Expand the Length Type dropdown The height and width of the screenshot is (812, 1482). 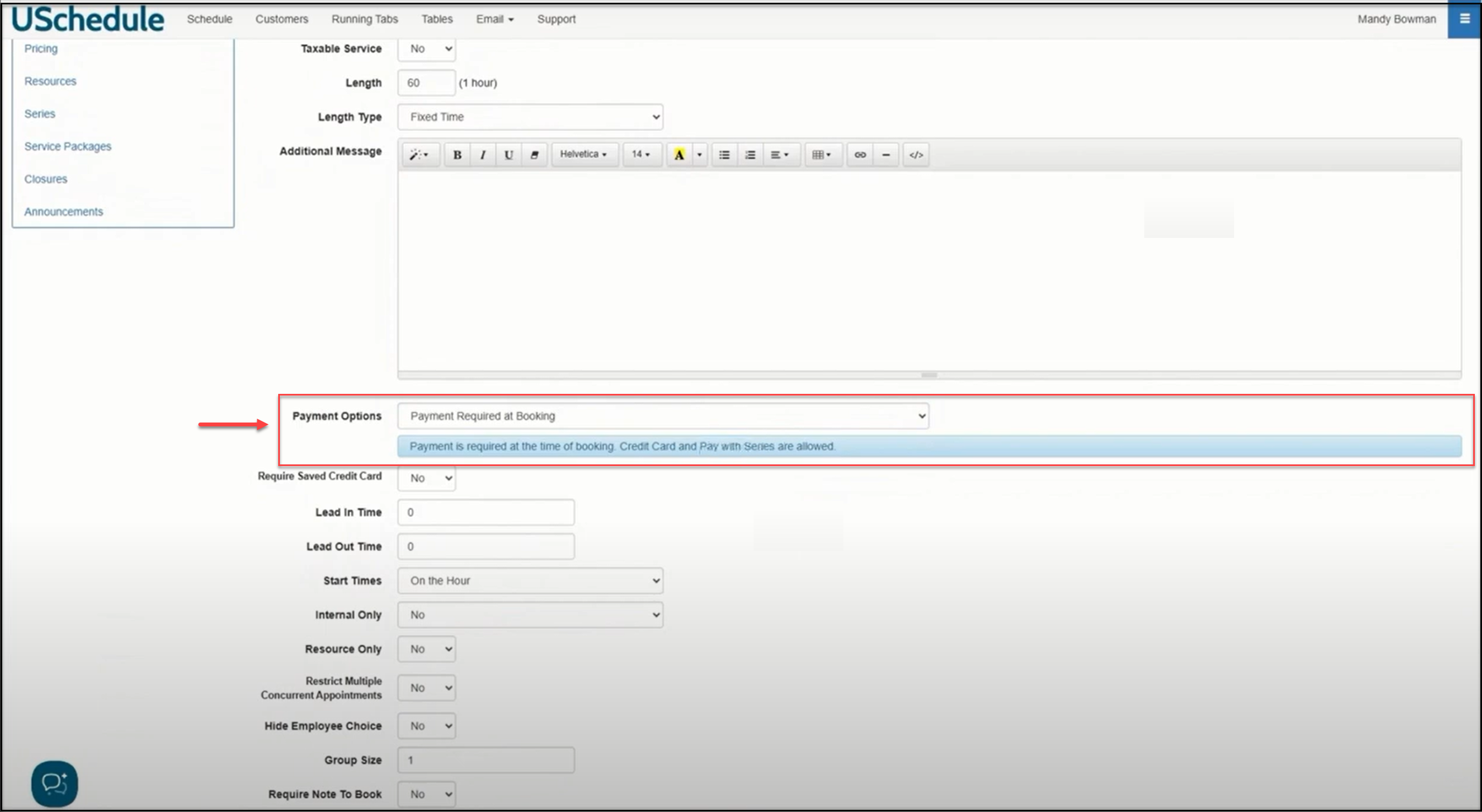point(530,117)
